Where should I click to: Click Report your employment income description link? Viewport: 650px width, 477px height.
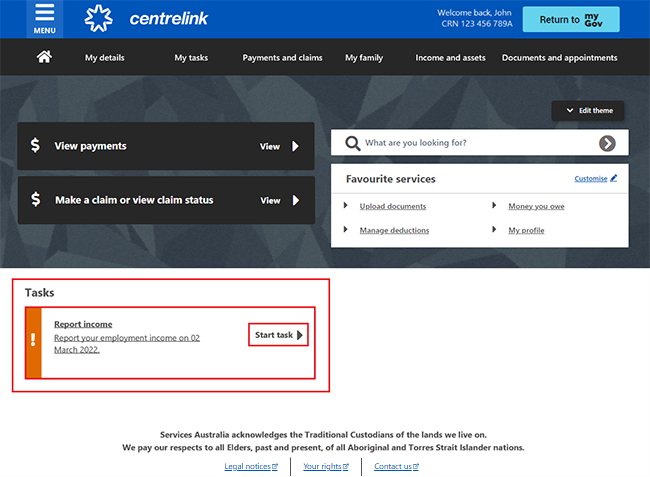(x=127, y=344)
